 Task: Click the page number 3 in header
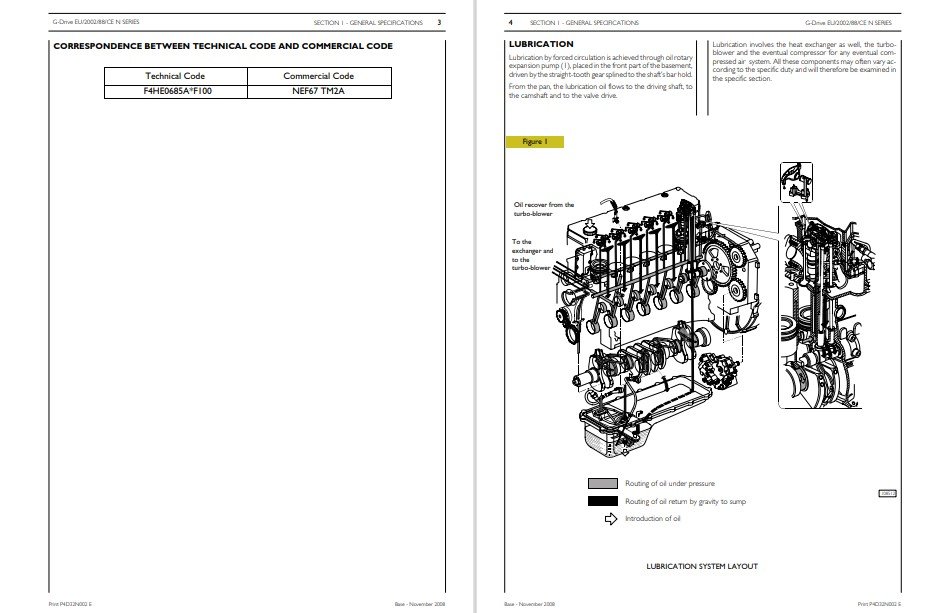click(x=440, y=21)
